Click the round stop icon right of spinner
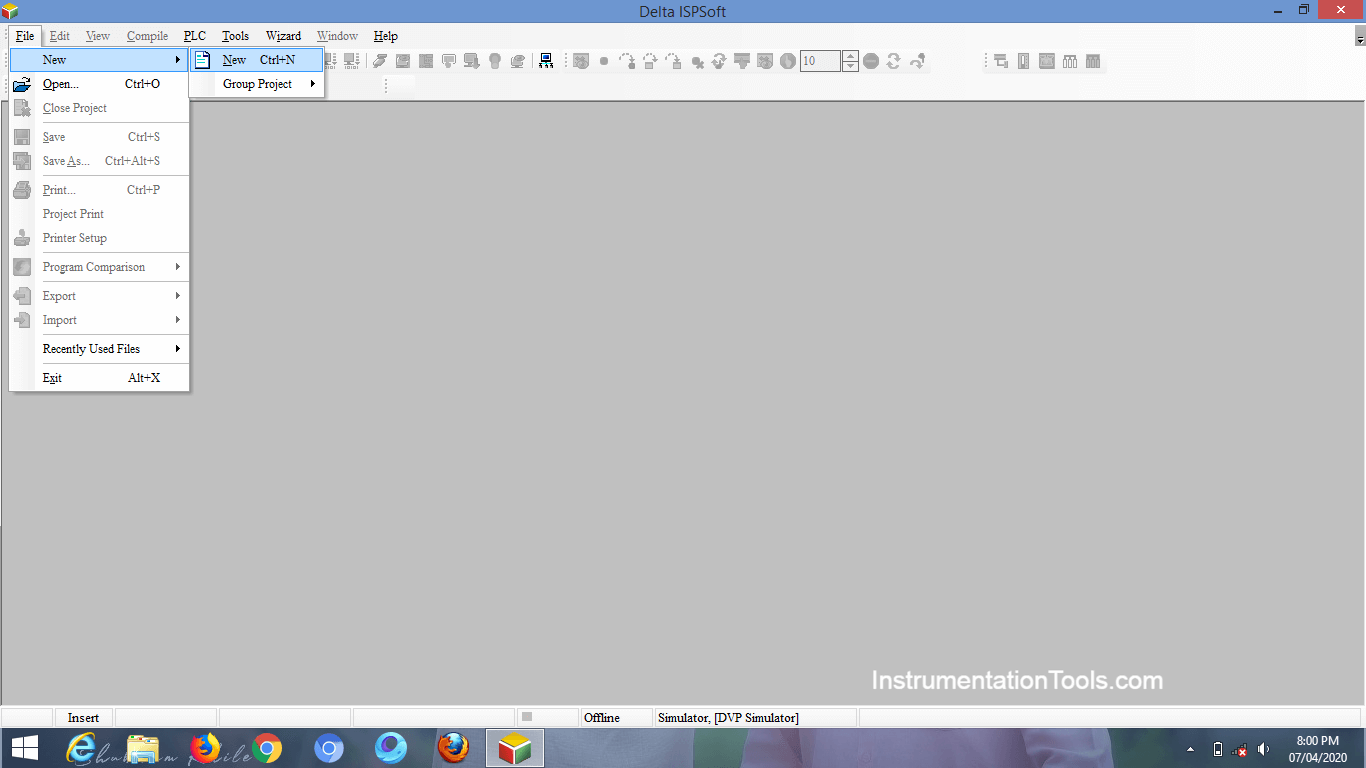1366x768 pixels. point(871,61)
